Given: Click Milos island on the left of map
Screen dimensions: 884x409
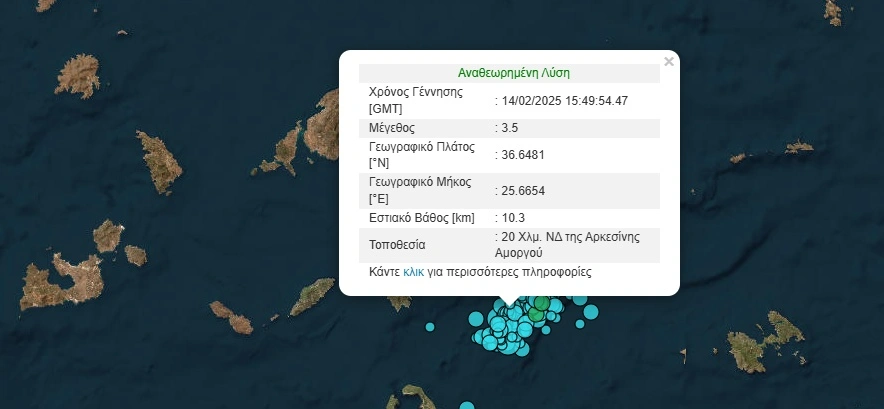Looking at the screenshot, I should click(62, 280).
